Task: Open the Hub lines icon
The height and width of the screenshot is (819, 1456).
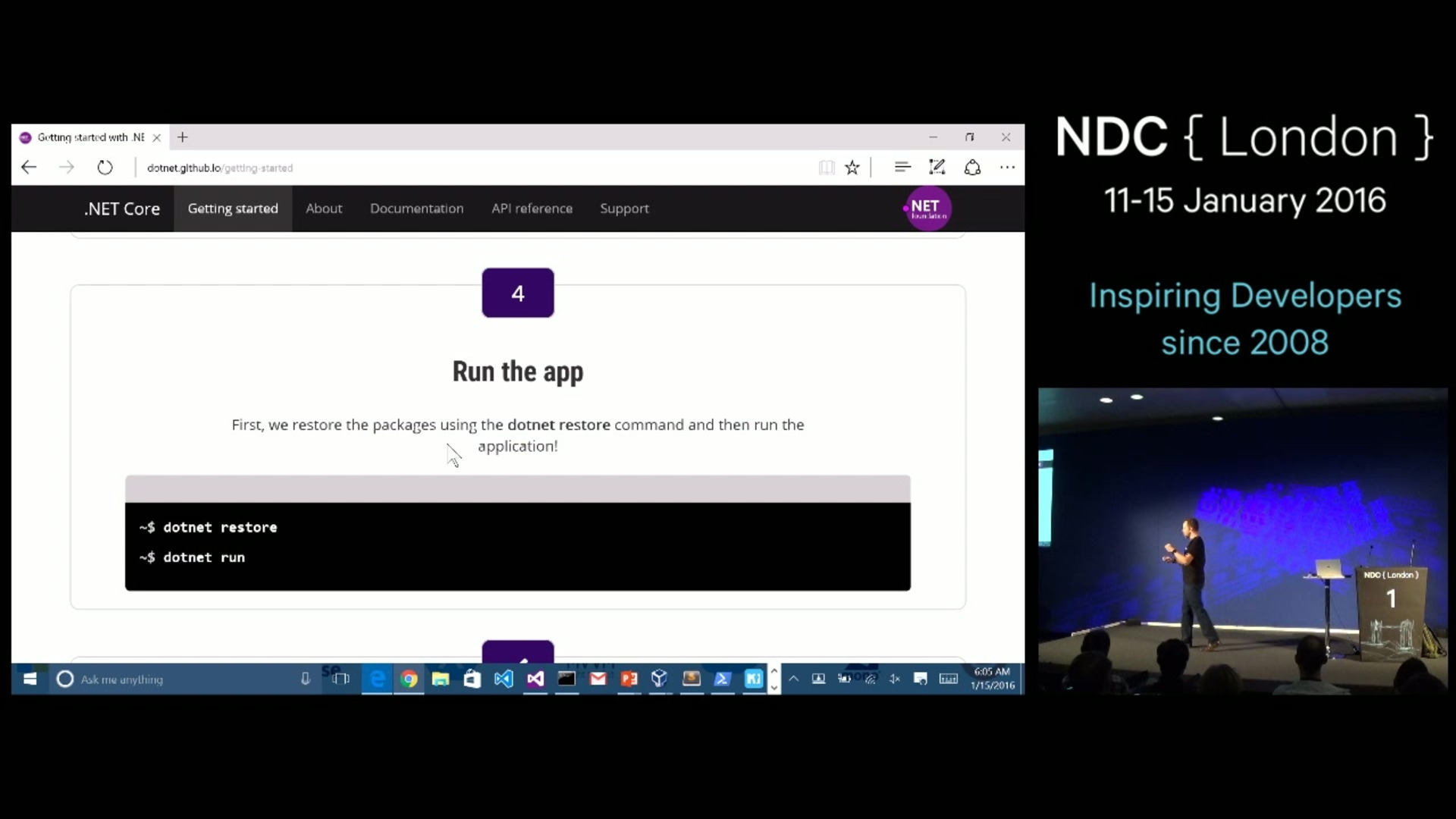Action: [902, 168]
